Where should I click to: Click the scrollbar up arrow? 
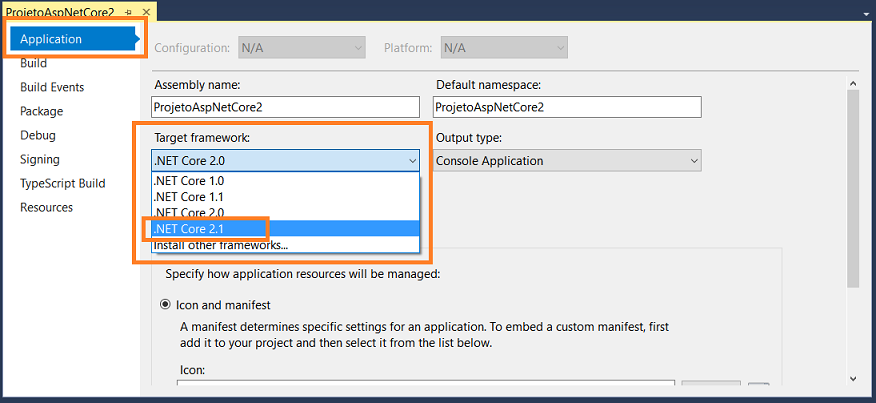[853, 84]
